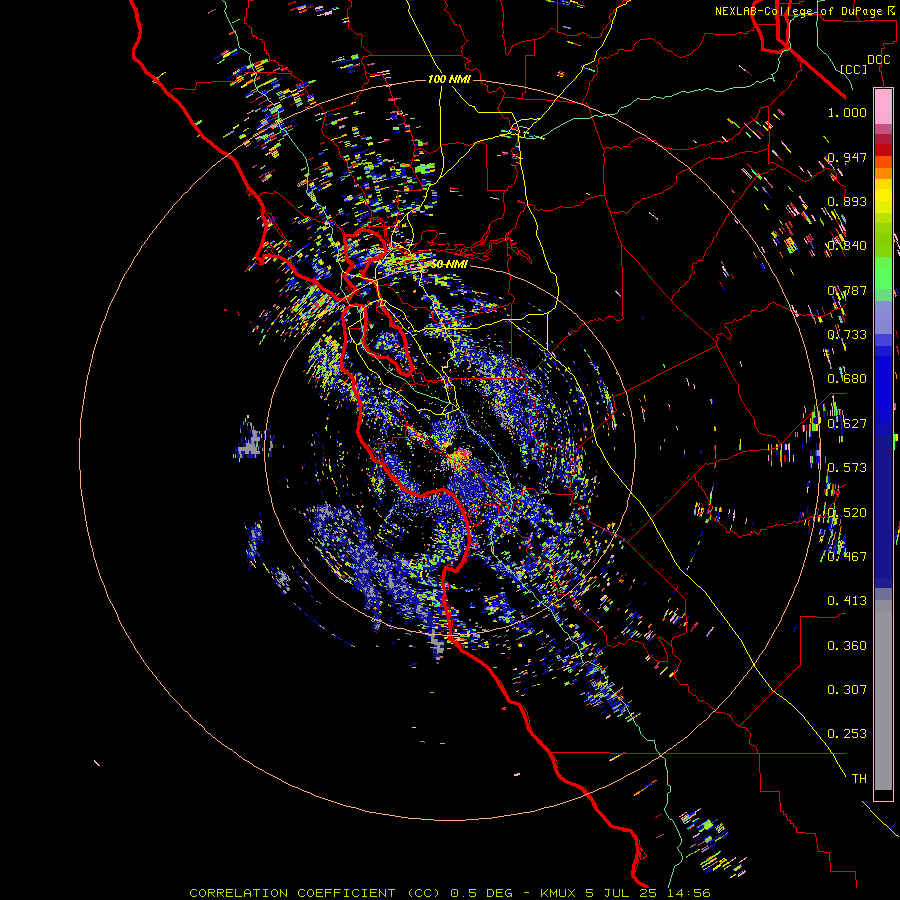Pick the dark navy swatch near 0.520

pyautogui.click(x=883, y=511)
